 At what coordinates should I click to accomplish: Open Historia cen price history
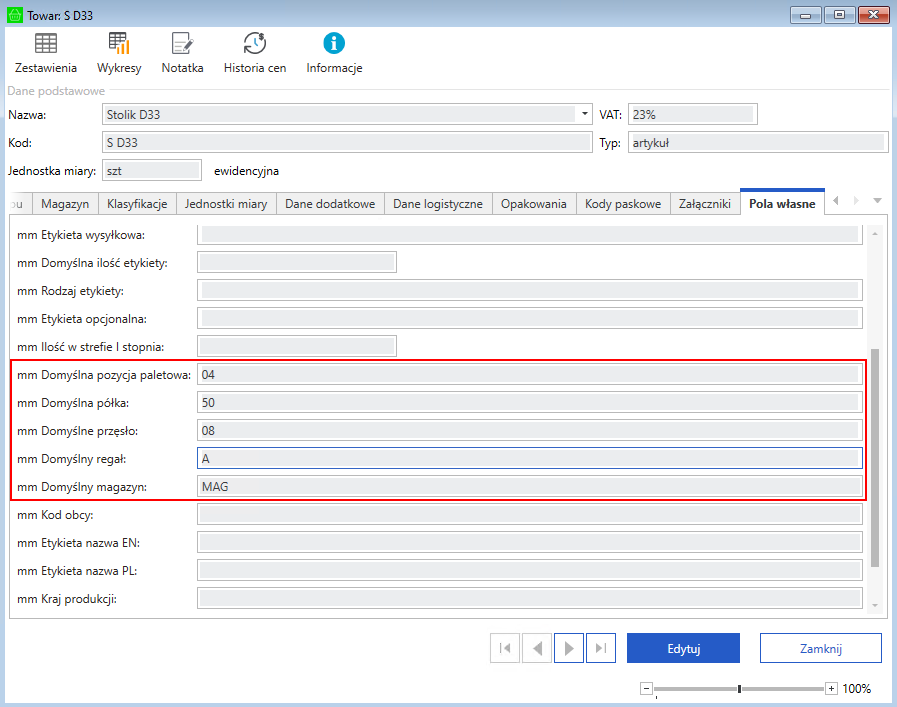point(254,53)
